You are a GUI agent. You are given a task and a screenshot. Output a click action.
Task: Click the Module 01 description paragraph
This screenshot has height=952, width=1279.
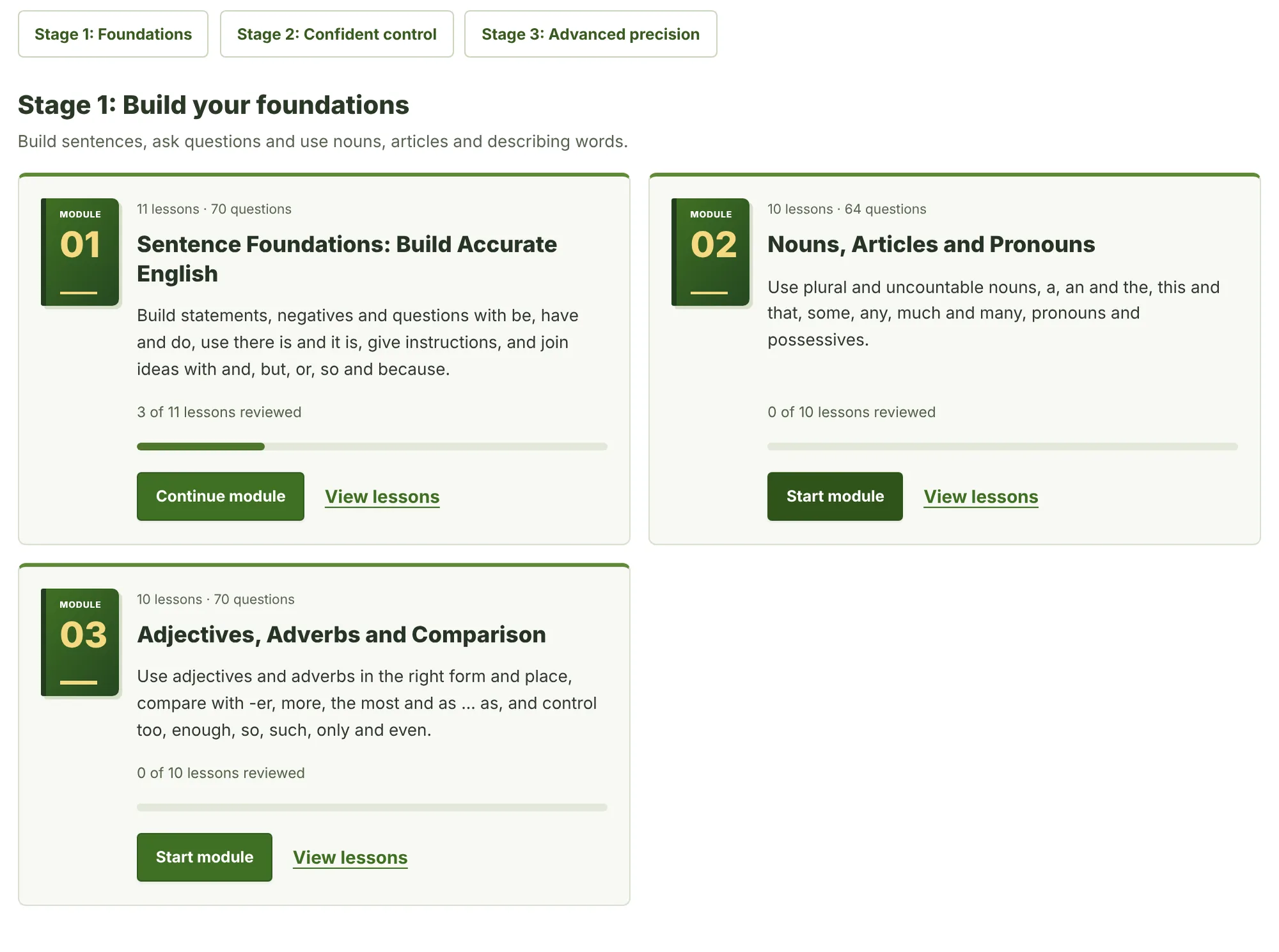358,343
